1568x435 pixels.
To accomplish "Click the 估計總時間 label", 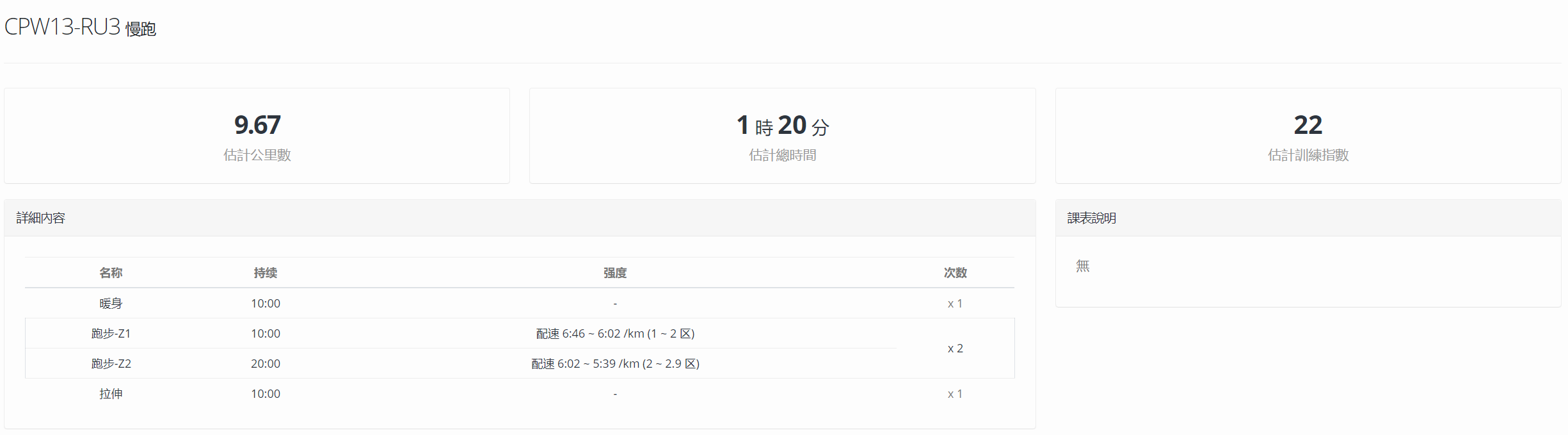I will coord(783,155).
